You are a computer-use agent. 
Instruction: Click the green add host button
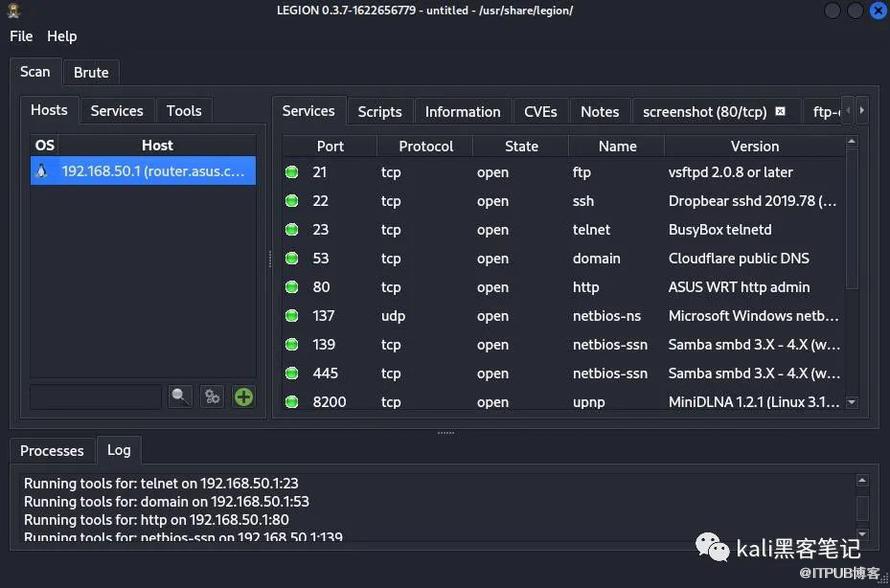(243, 397)
